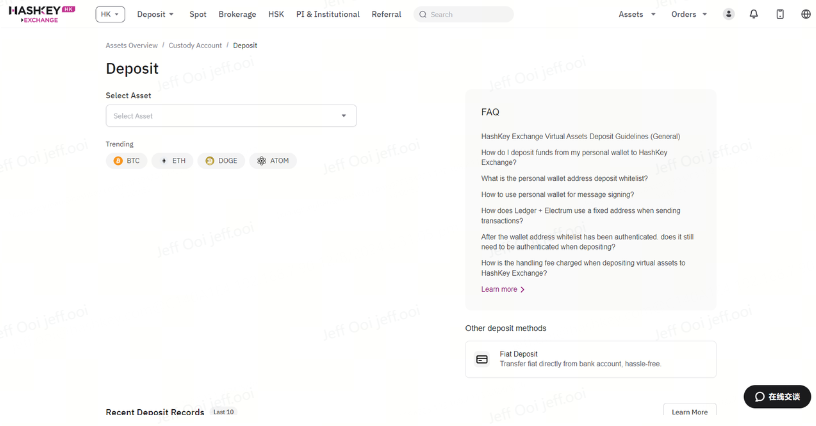Image resolution: width=816 pixels, height=426 pixels.
Task: Expand the Orders menu in header
Action: pyautogui.click(x=689, y=14)
